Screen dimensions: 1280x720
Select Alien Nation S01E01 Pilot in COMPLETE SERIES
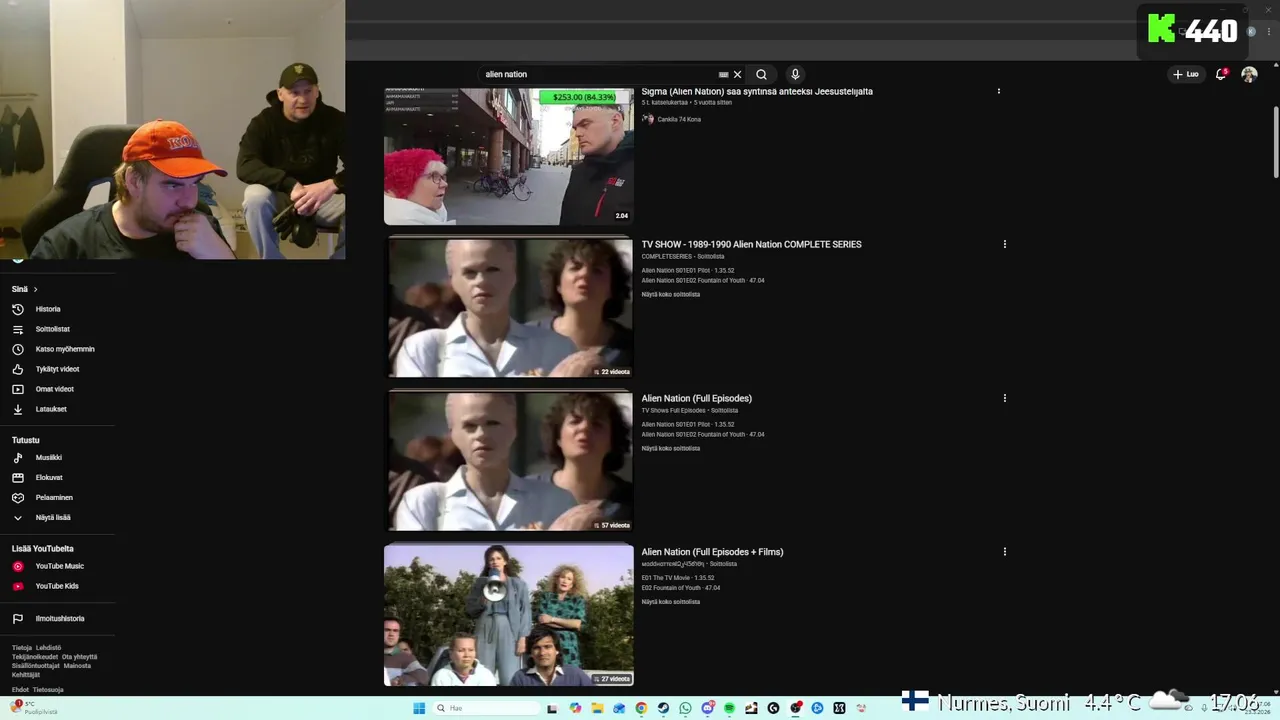coord(688,270)
